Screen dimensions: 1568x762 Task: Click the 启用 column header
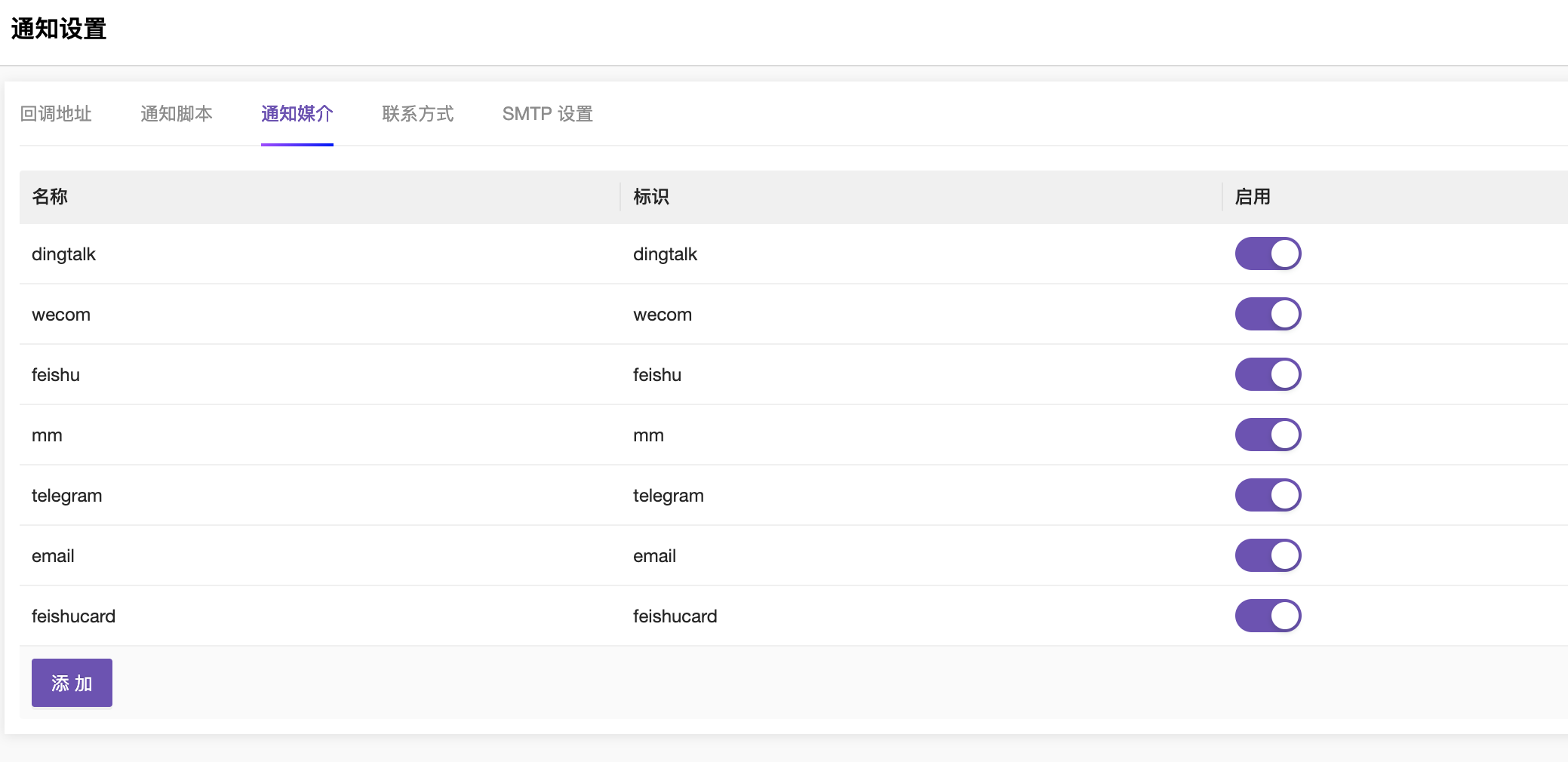[1253, 197]
